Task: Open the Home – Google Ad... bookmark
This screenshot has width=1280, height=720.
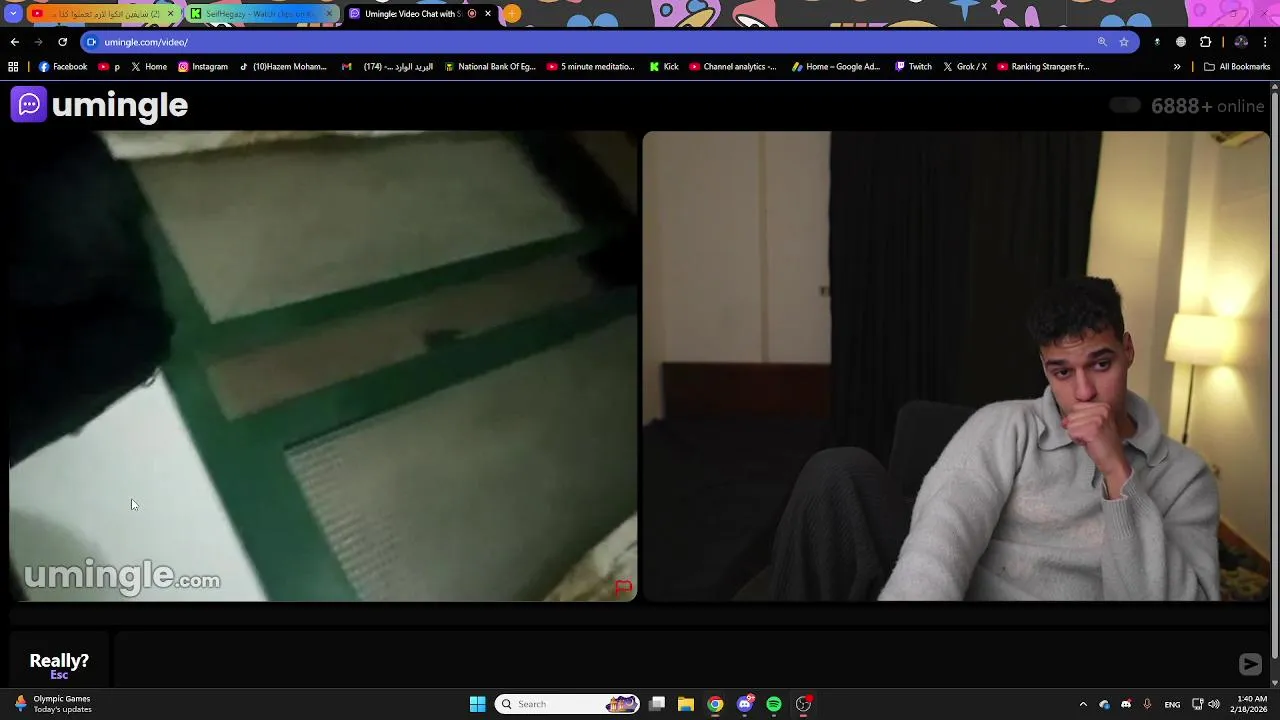Action: (836, 67)
